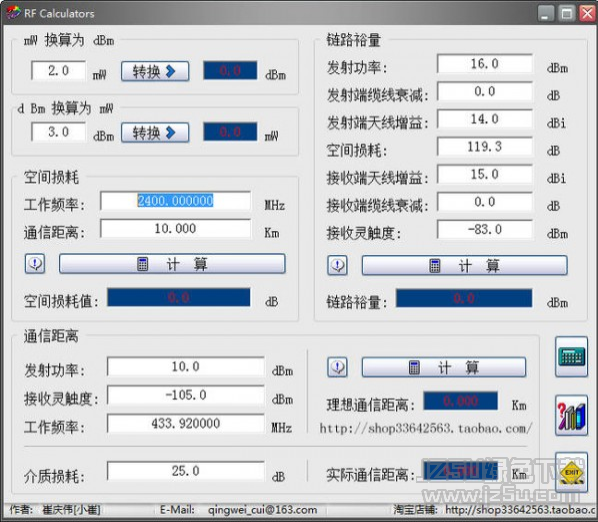Click info icon in 空间损耗 section
Image resolution: width=598 pixels, height=522 pixels.
click(x=35, y=263)
